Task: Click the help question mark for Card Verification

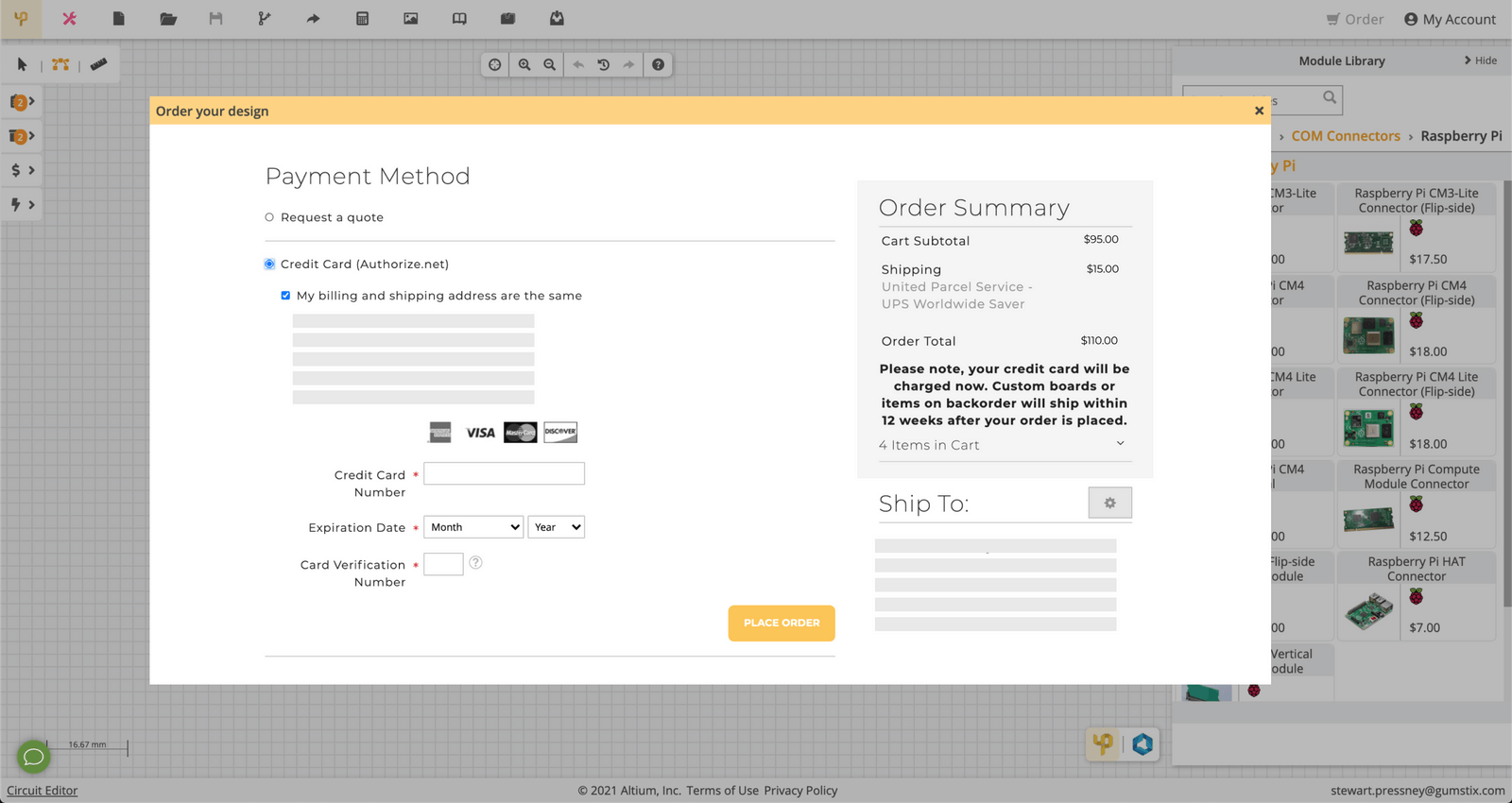Action: pos(476,563)
